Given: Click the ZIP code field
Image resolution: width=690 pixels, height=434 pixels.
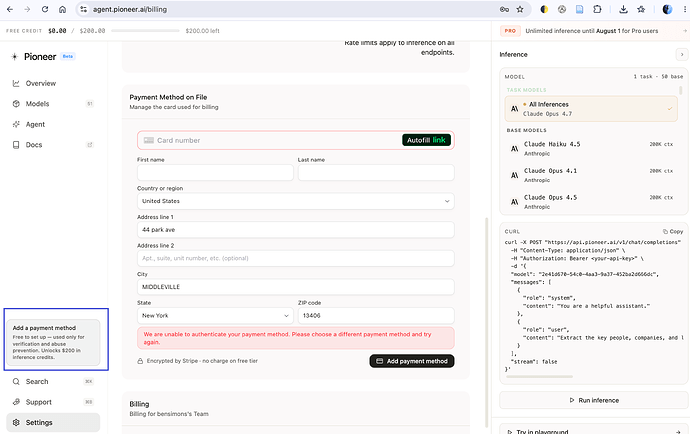Looking at the screenshot, I should pyautogui.click(x=376, y=316).
